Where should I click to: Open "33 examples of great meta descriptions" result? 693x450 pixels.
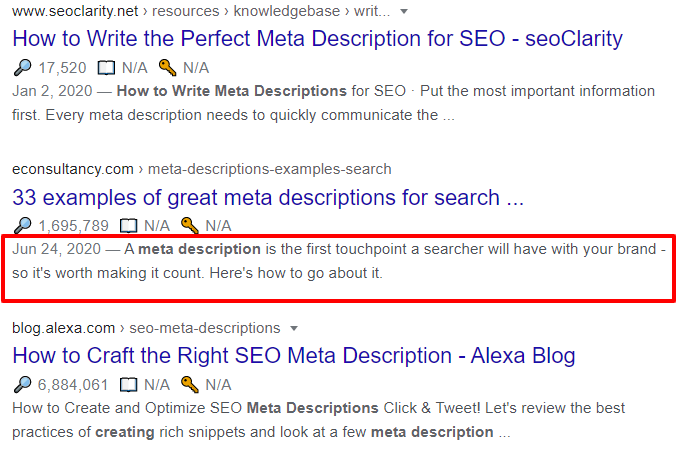(x=268, y=197)
